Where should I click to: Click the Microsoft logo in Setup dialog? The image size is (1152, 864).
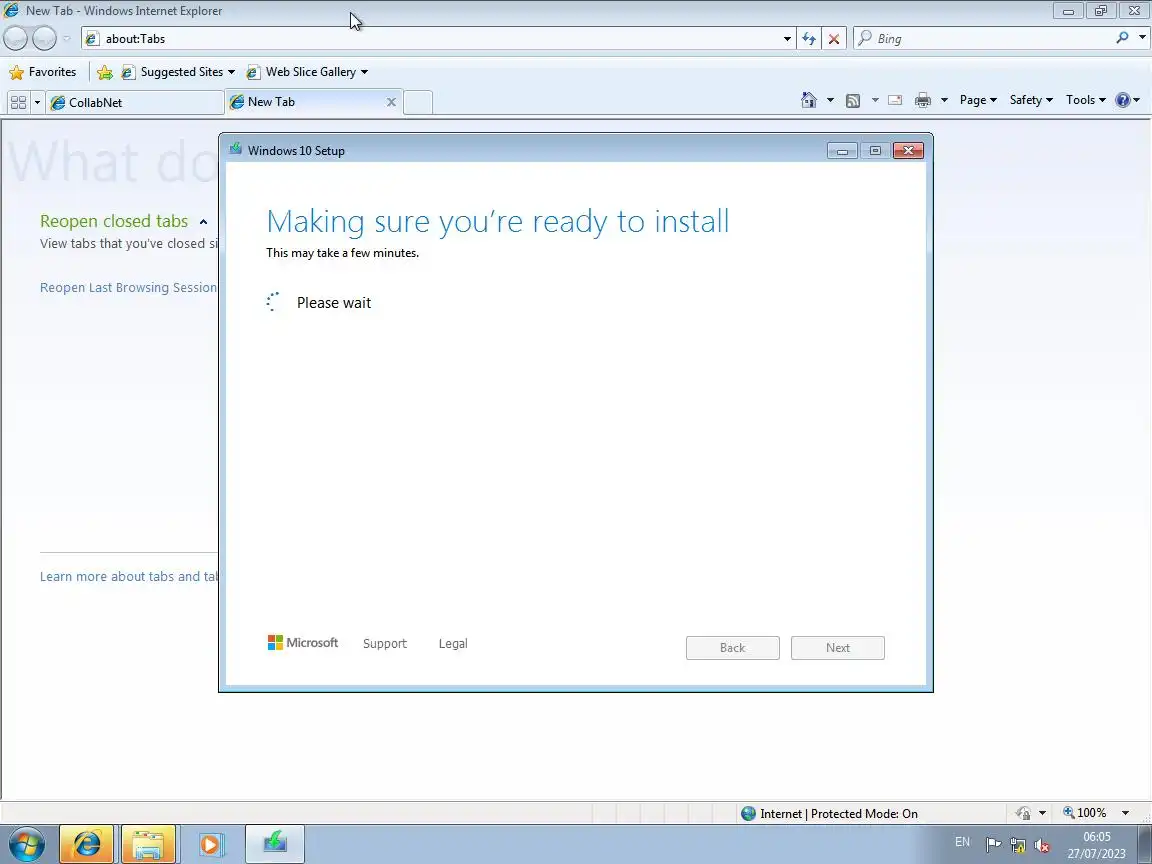[303, 643]
